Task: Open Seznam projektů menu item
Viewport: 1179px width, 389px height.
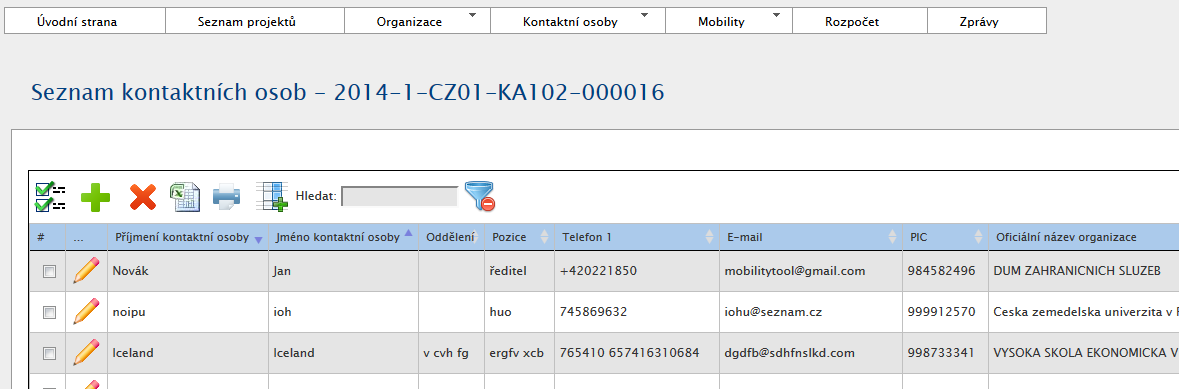Action: [255, 21]
